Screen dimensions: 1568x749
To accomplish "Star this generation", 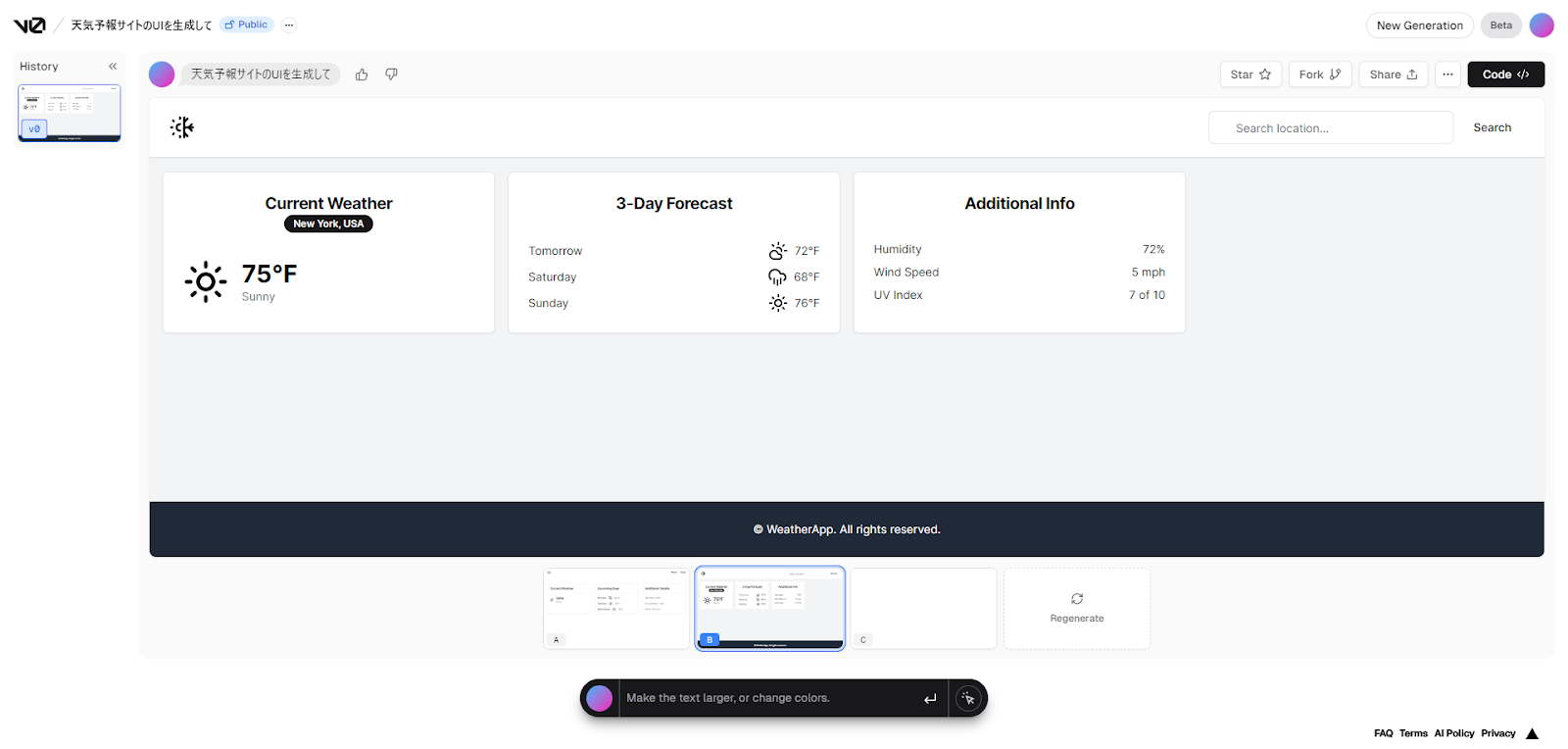I will pyautogui.click(x=1250, y=75).
